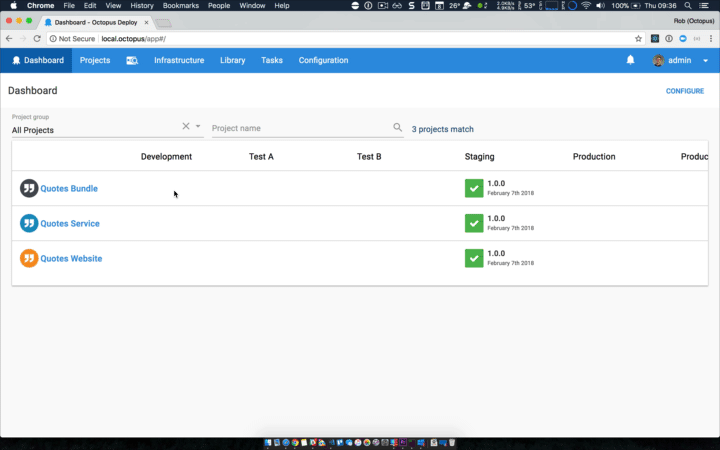The width and height of the screenshot is (720, 450).
Task: Click Quotes Bundle 1.0.0 release text
Action: point(496,183)
